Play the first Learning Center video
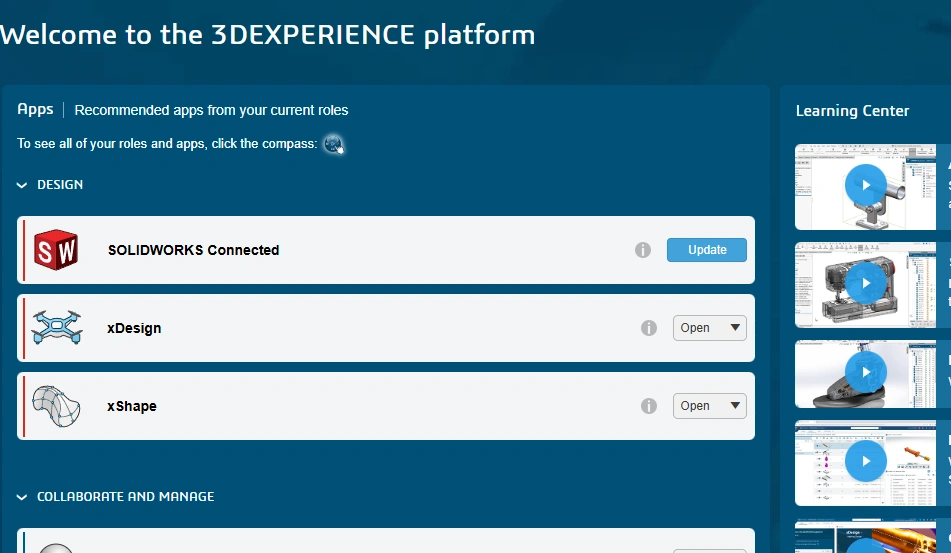951x553 pixels. [865, 186]
